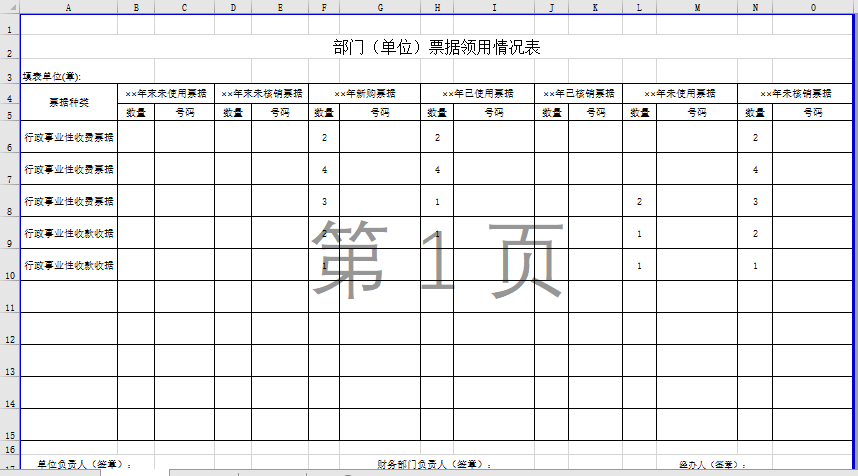858x476 pixels.
Task: Click cell N10 showing value 1
Action: [x=755, y=266]
